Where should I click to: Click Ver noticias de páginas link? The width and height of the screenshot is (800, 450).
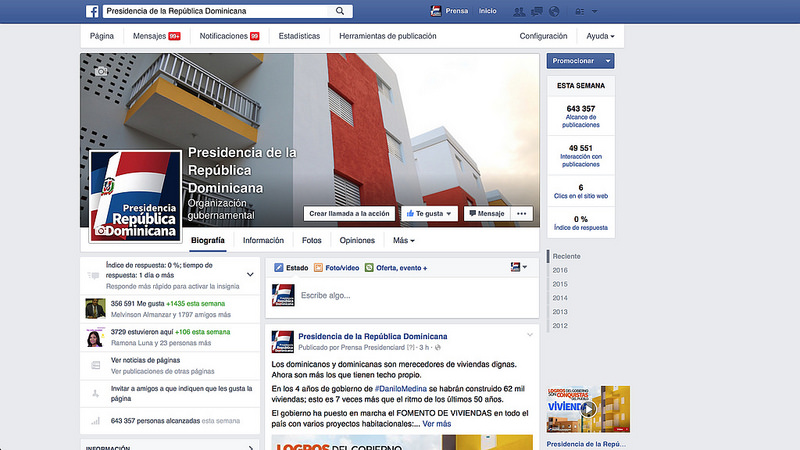coord(145,360)
